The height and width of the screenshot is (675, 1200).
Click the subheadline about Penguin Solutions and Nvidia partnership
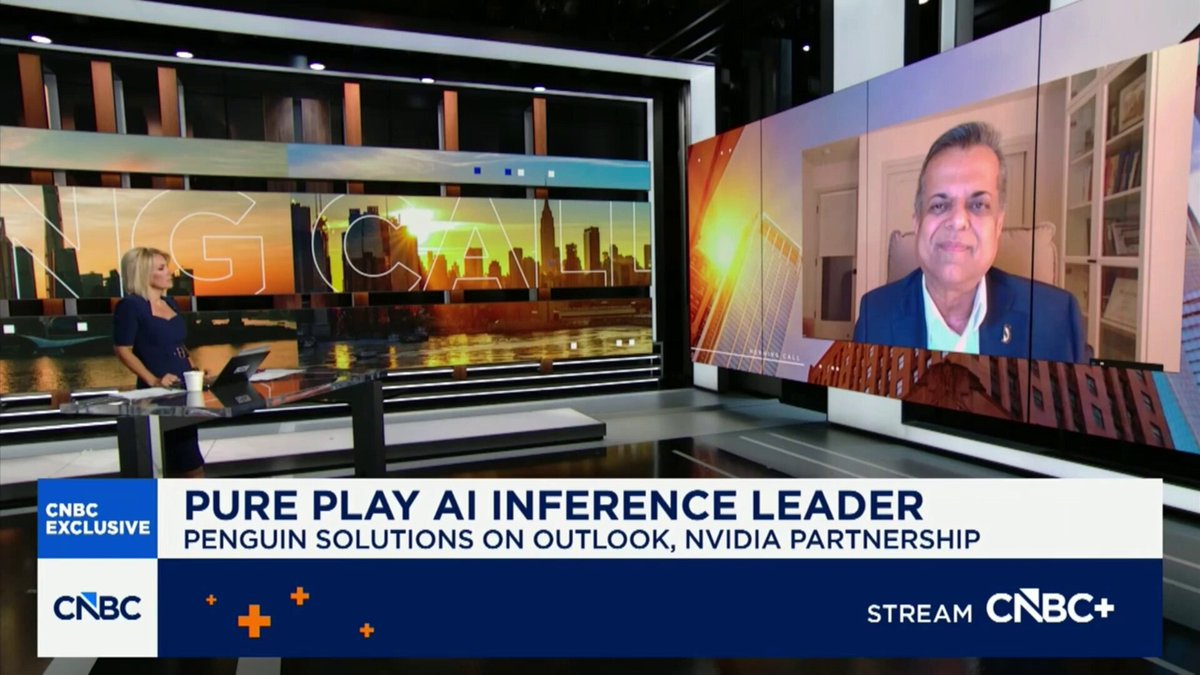[x=581, y=540]
